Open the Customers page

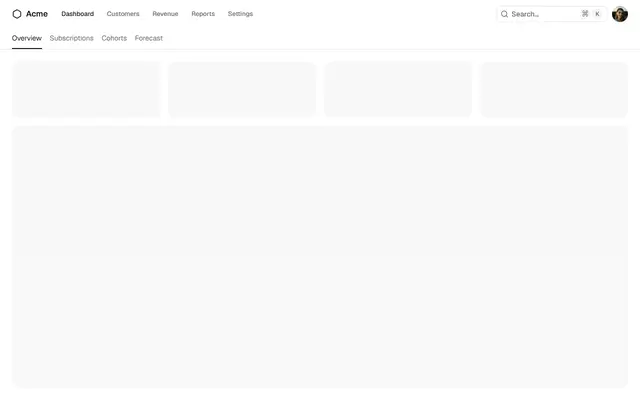pos(123,14)
